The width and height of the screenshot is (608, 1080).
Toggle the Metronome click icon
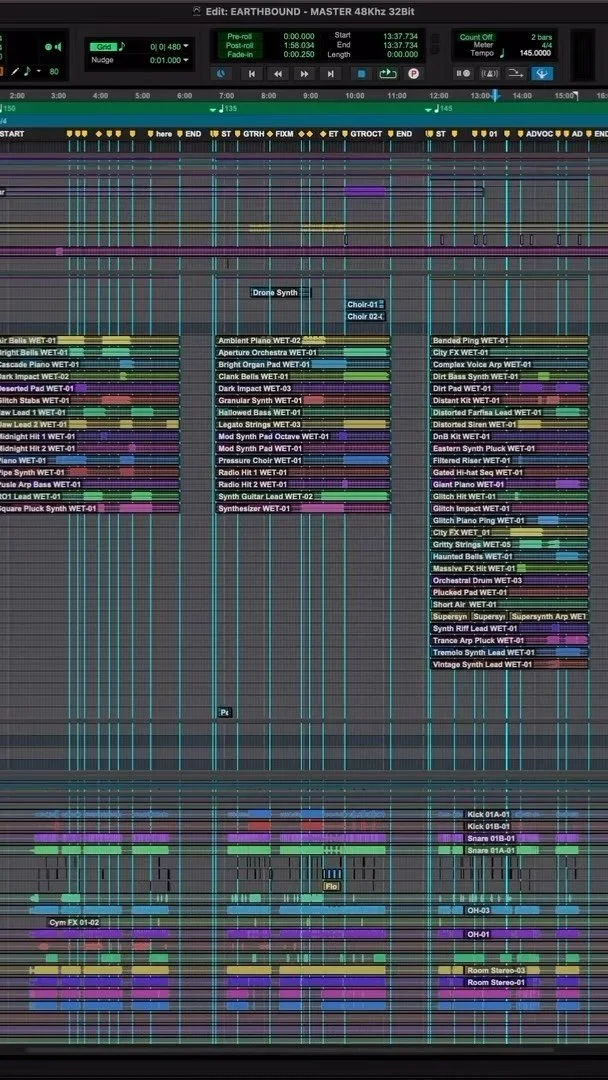[490, 73]
